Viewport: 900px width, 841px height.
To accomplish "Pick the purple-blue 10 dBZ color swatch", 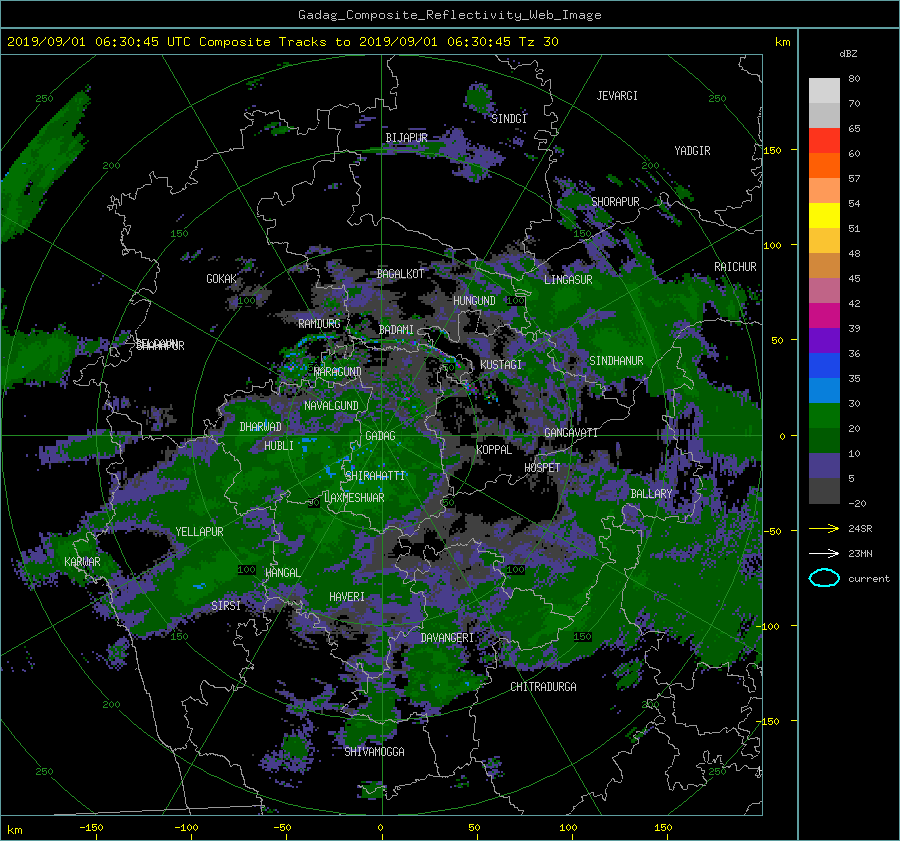I will [x=824, y=465].
